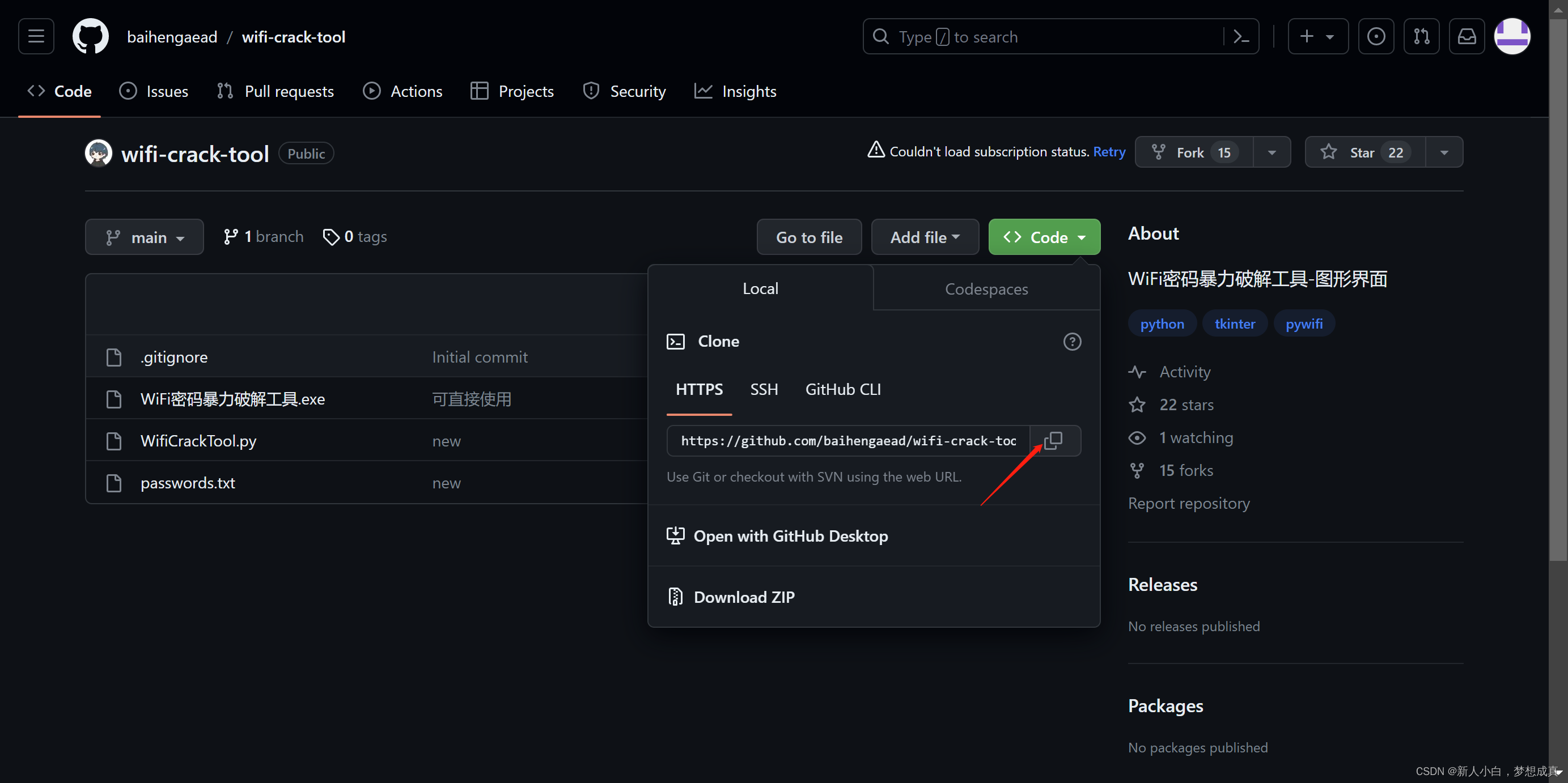Screen dimensions: 1568x783
Task: Expand the main branch selector dropdown
Action: [144, 237]
